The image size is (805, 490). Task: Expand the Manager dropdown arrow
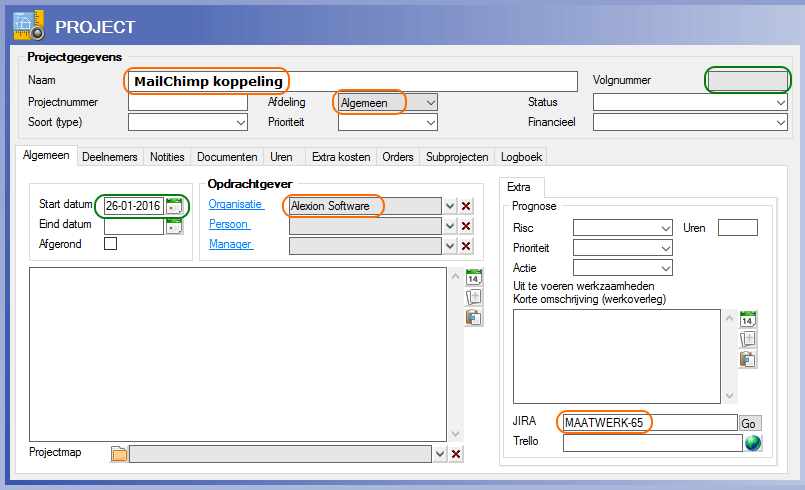click(x=450, y=246)
